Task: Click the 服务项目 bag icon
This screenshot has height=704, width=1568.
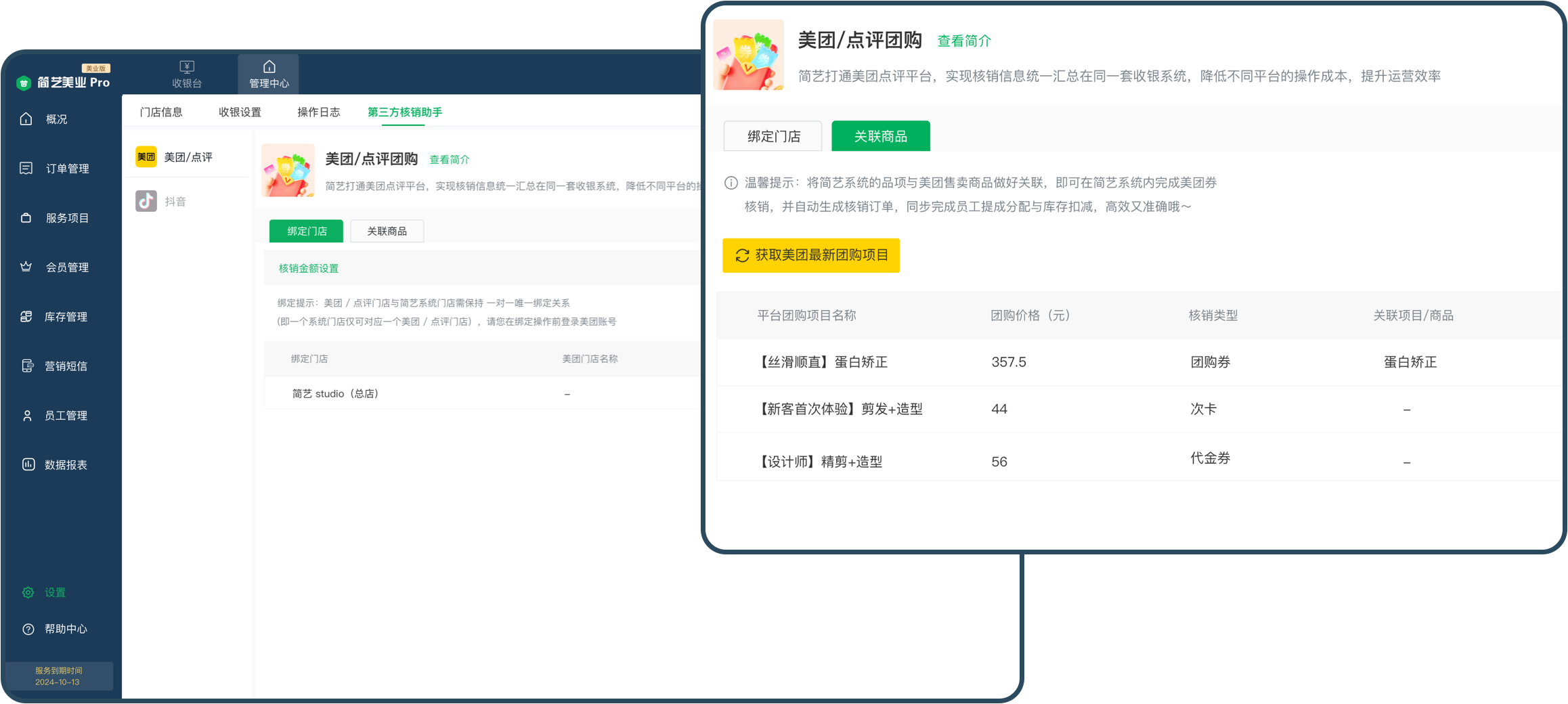Action: [26, 218]
